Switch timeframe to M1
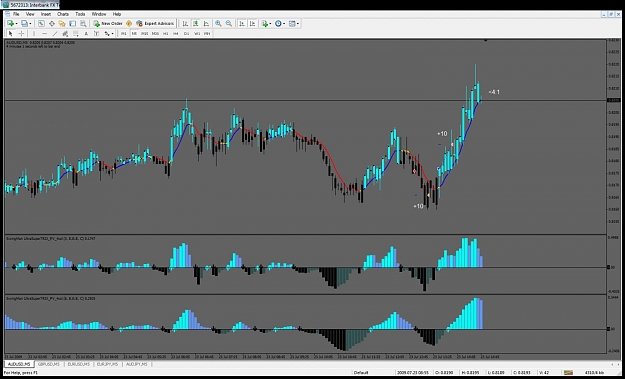The height and width of the screenshot is (379, 625). pos(124,33)
